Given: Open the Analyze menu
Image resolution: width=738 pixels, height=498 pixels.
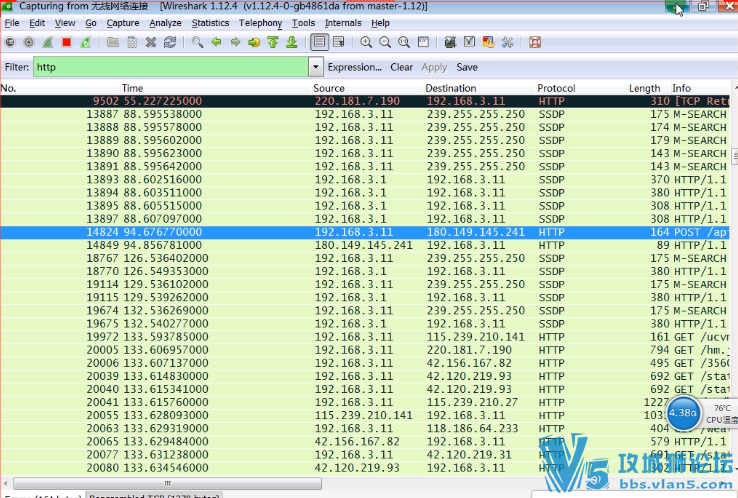Looking at the screenshot, I should point(165,23).
